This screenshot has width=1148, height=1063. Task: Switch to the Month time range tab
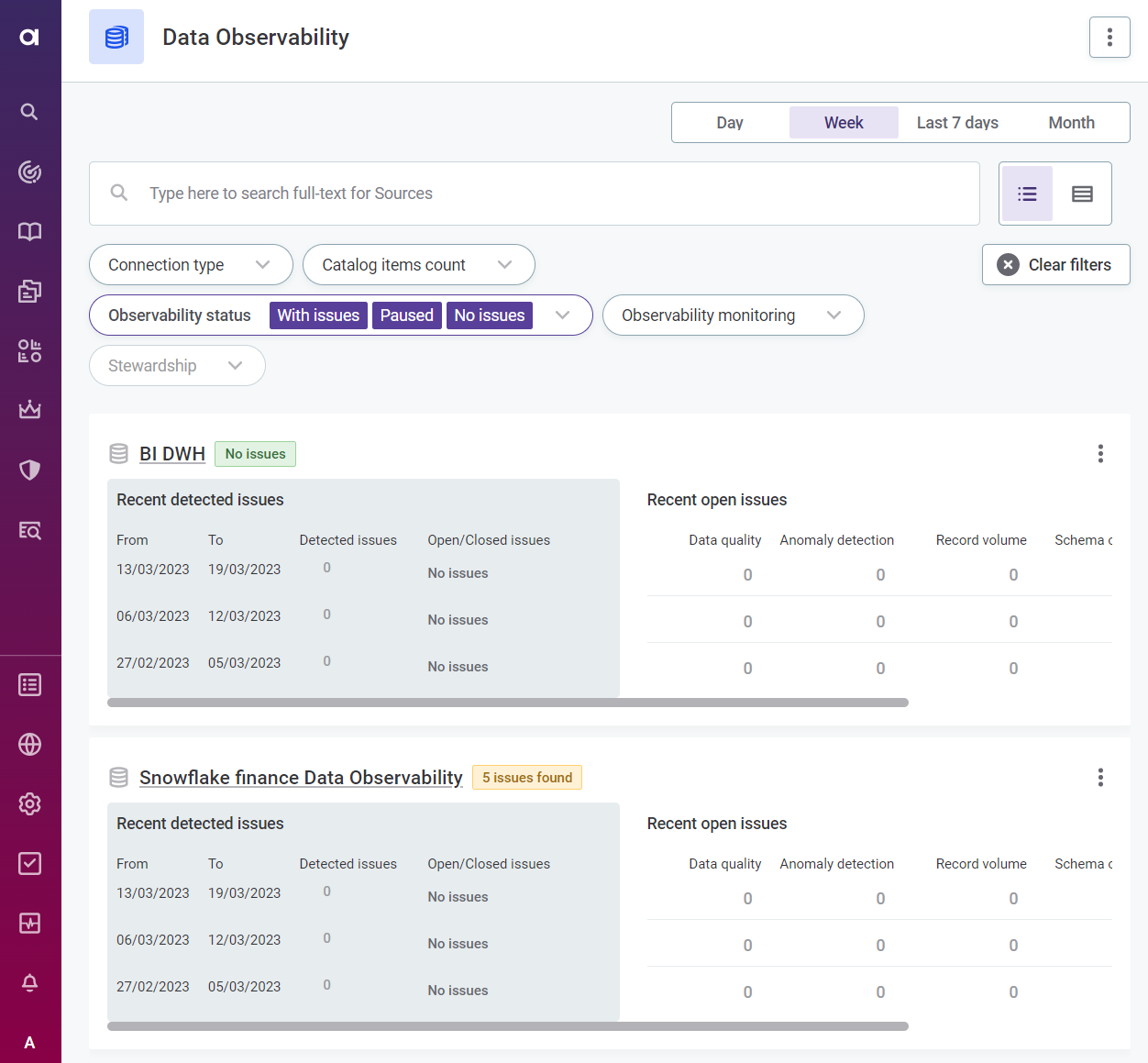pyautogui.click(x=1070, y=122)
